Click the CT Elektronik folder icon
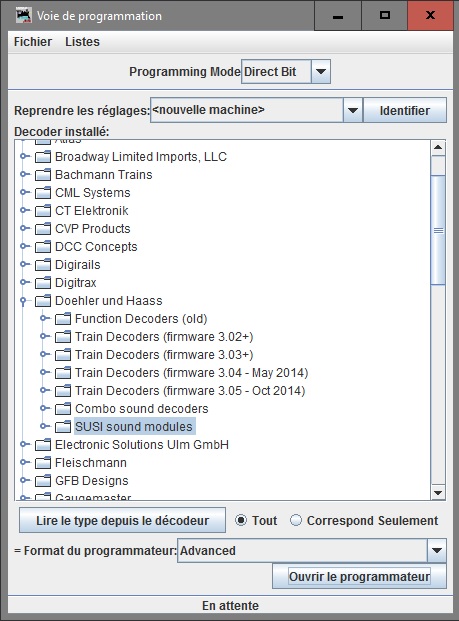 [43, 211]
